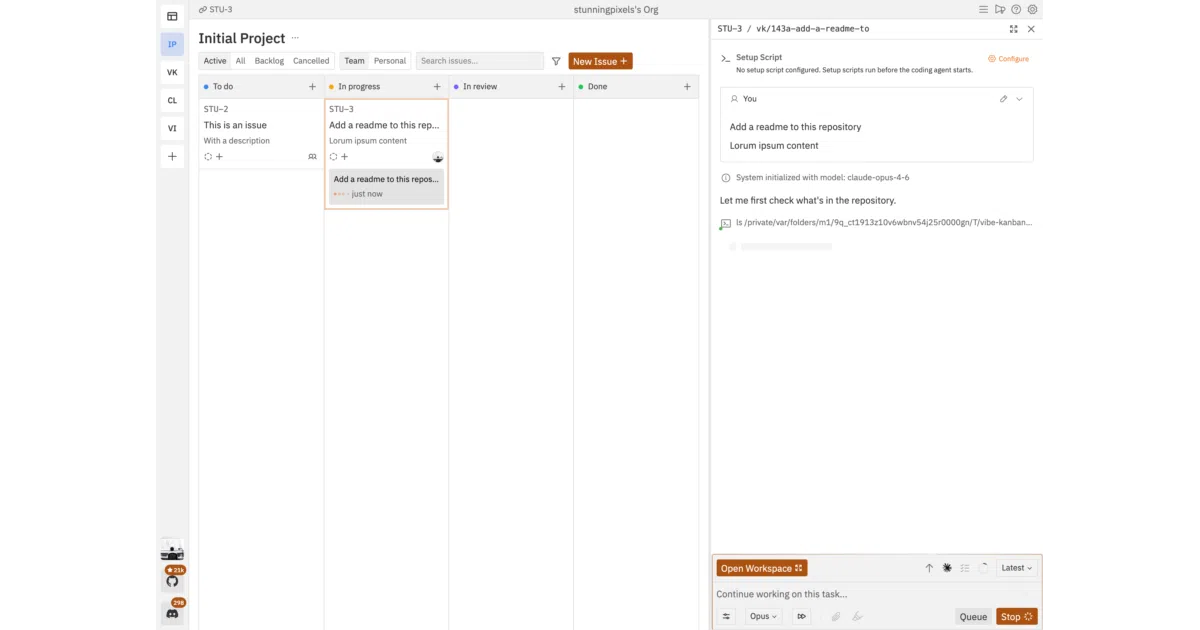Click the assignees icon on STU-2 card
This screenshot has width=1200, height=630.
tap(313, 157)
